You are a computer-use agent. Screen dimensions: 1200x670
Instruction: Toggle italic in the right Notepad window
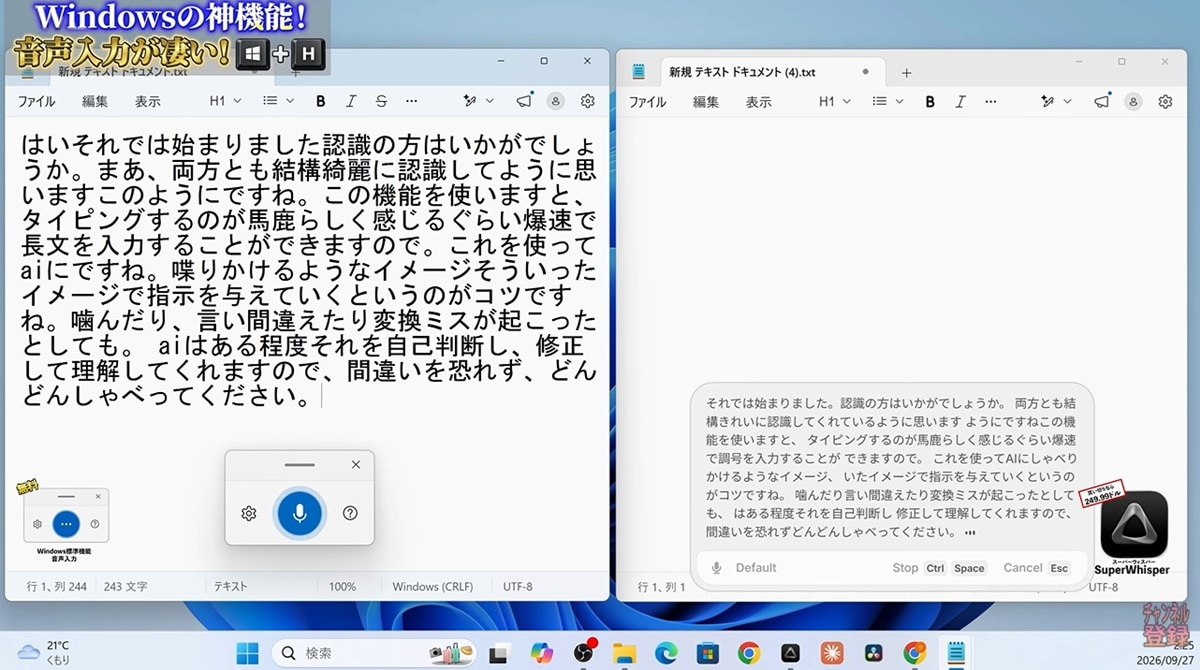(x=960, y=101)
